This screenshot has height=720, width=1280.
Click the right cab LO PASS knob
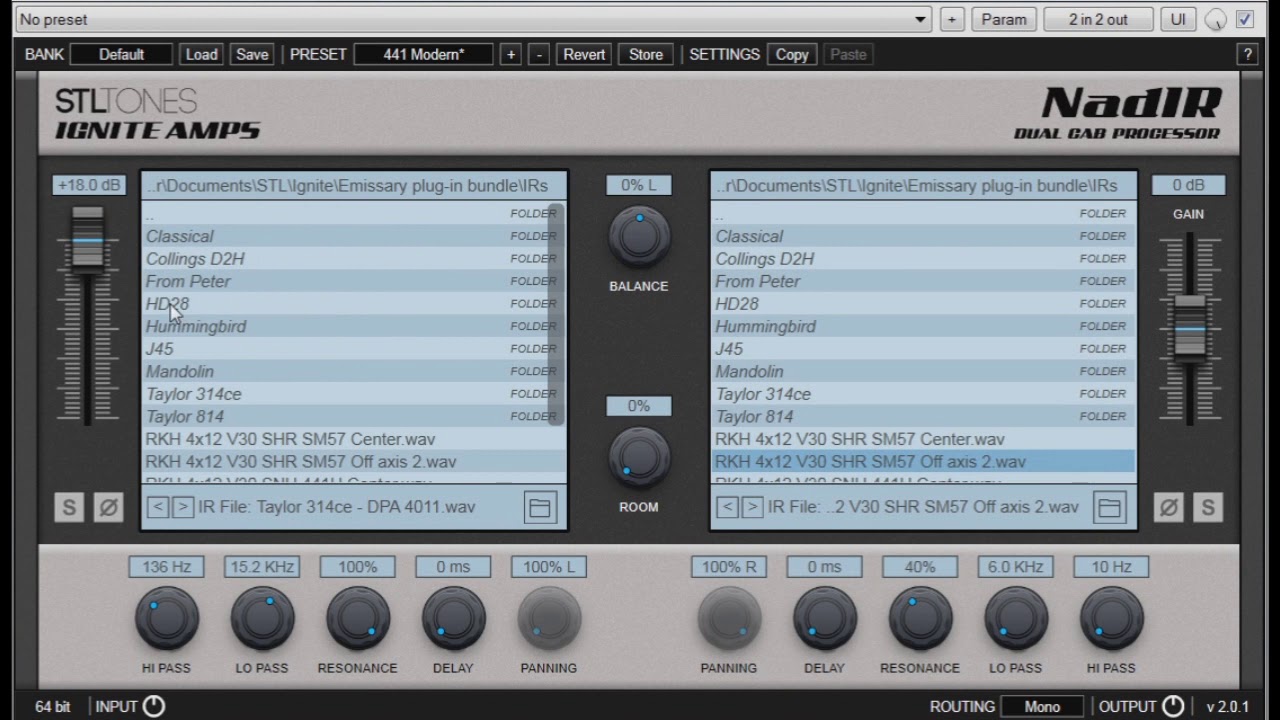(x=1016, y=618)
